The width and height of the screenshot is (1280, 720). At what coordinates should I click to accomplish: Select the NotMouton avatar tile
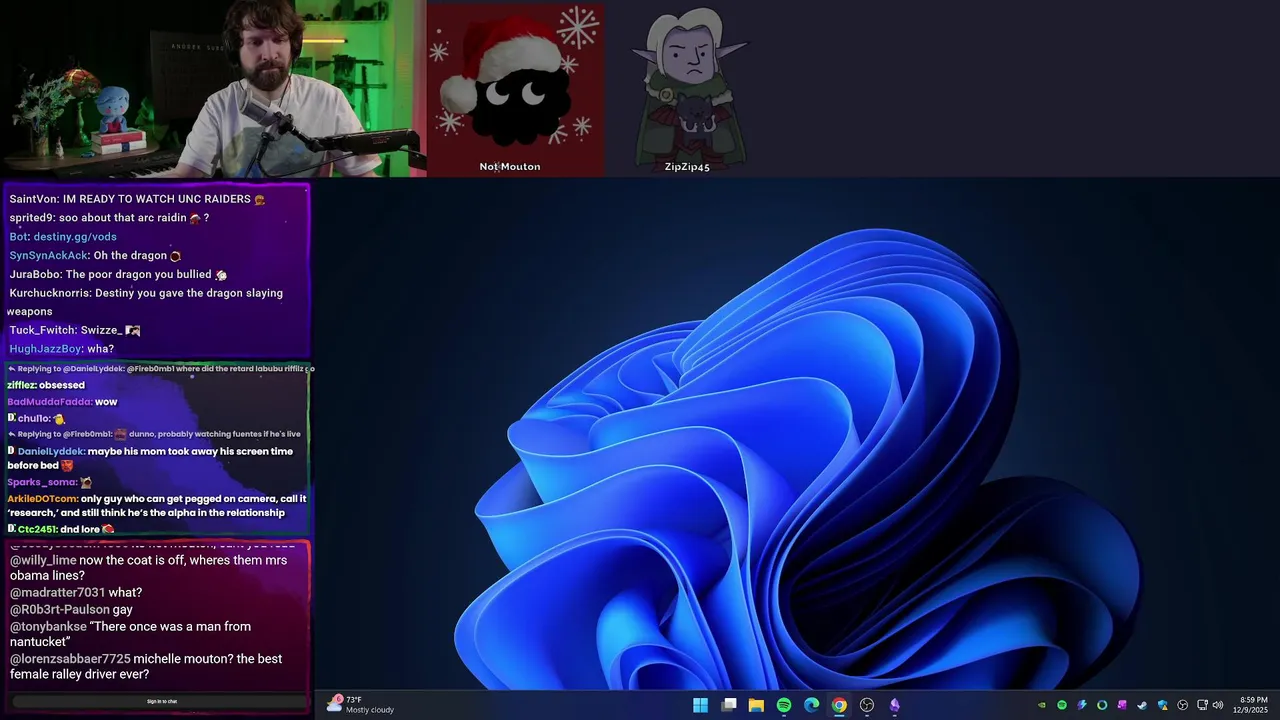click(x=515, y=89)
